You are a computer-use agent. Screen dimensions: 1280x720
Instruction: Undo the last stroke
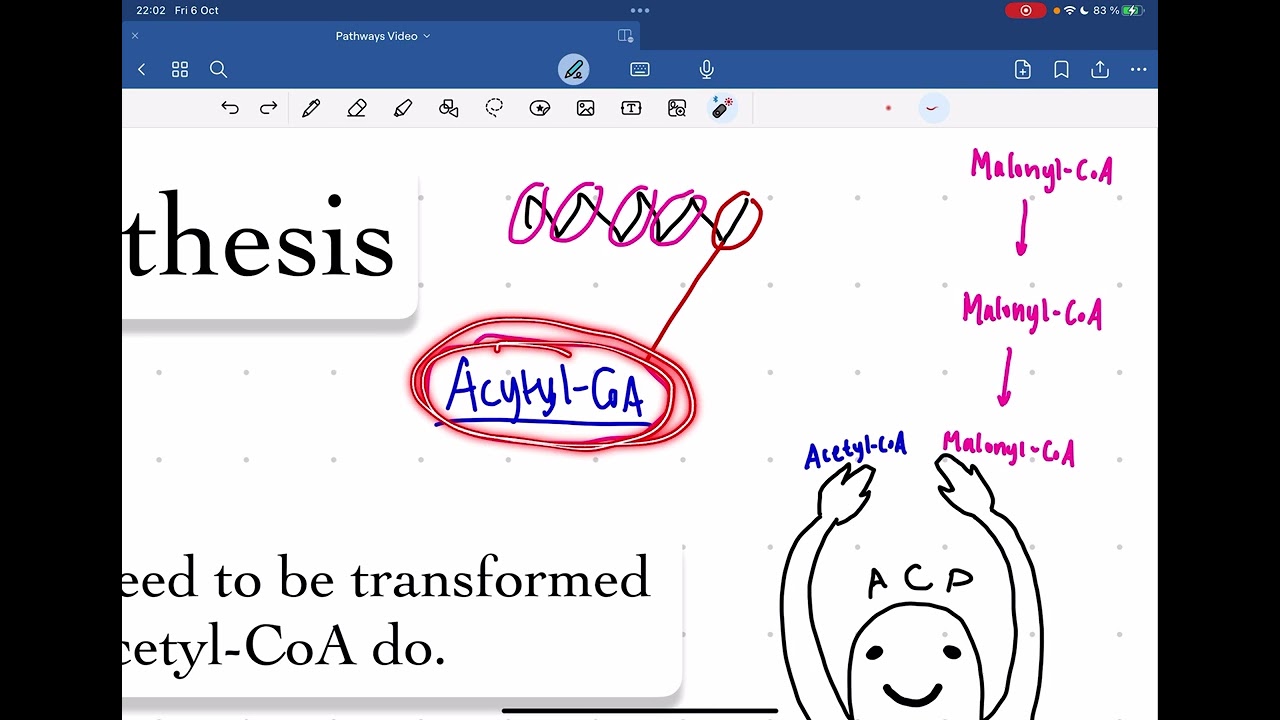[230, 108]
